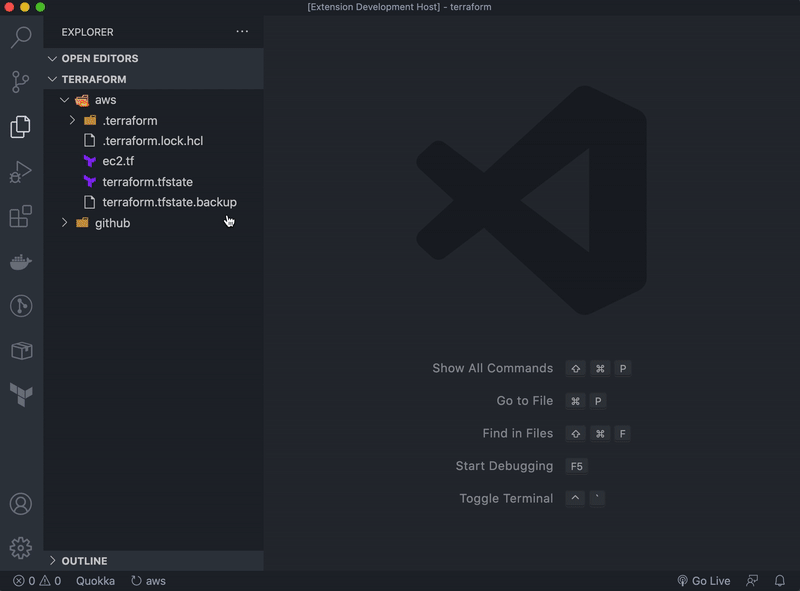The width and height of the screenshot is (800, 591).
Task: Click the terraform.tfstate.backup document icon
Action: (90, 202)
